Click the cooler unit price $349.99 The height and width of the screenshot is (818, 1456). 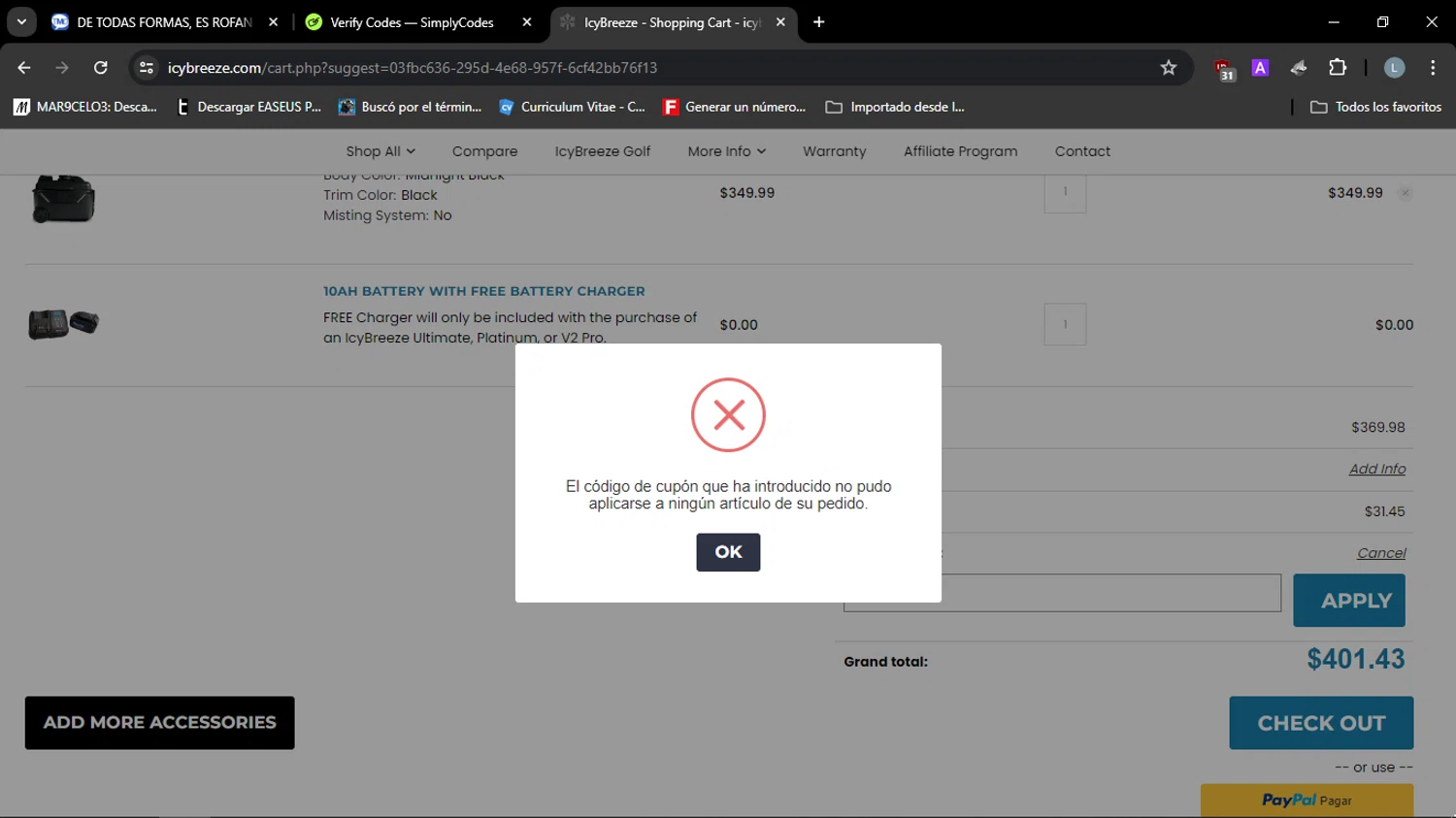747,193
